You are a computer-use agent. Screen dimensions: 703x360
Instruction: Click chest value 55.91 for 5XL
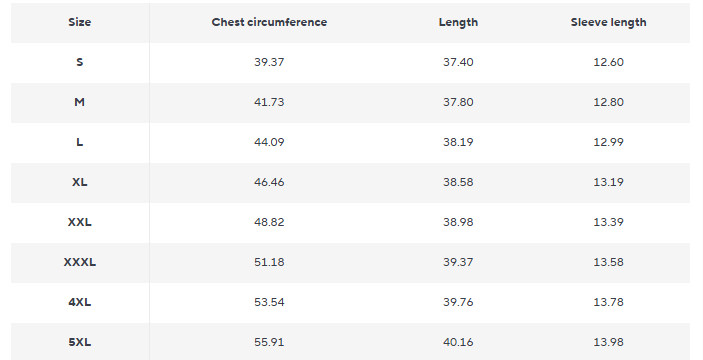coord(269,342)
